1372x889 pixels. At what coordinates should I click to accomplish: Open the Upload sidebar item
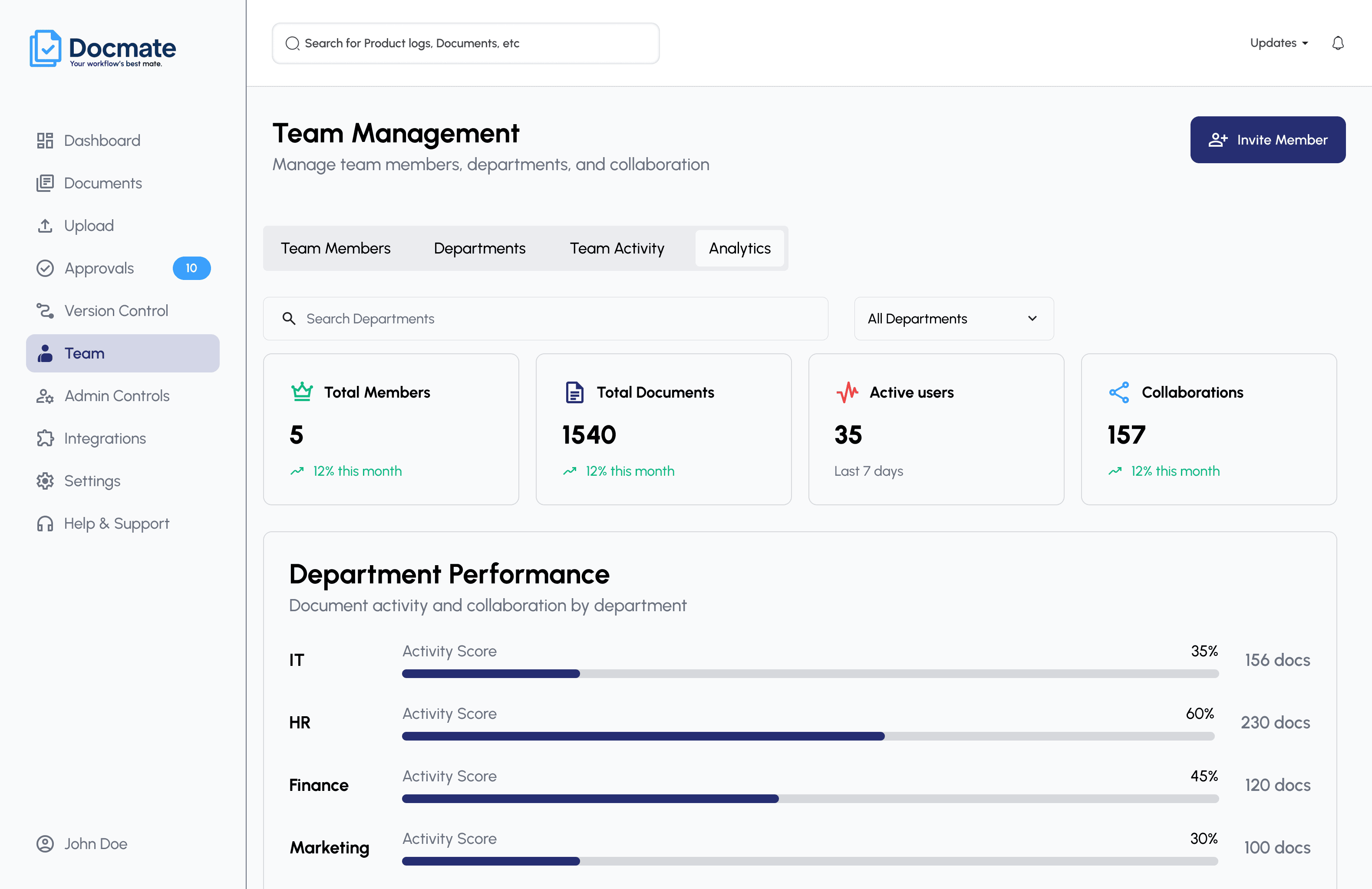tap(123, 225)
